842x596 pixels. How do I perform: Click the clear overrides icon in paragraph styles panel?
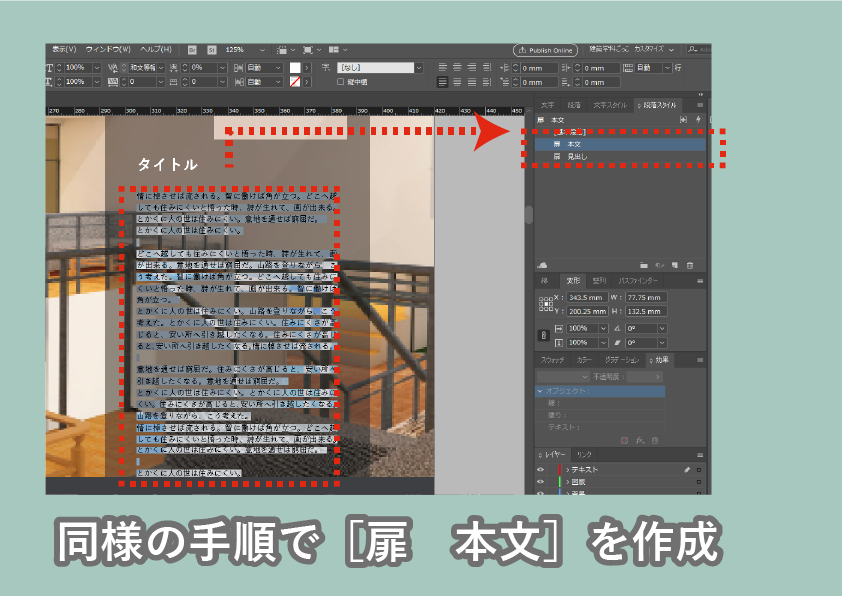point(659,265)
